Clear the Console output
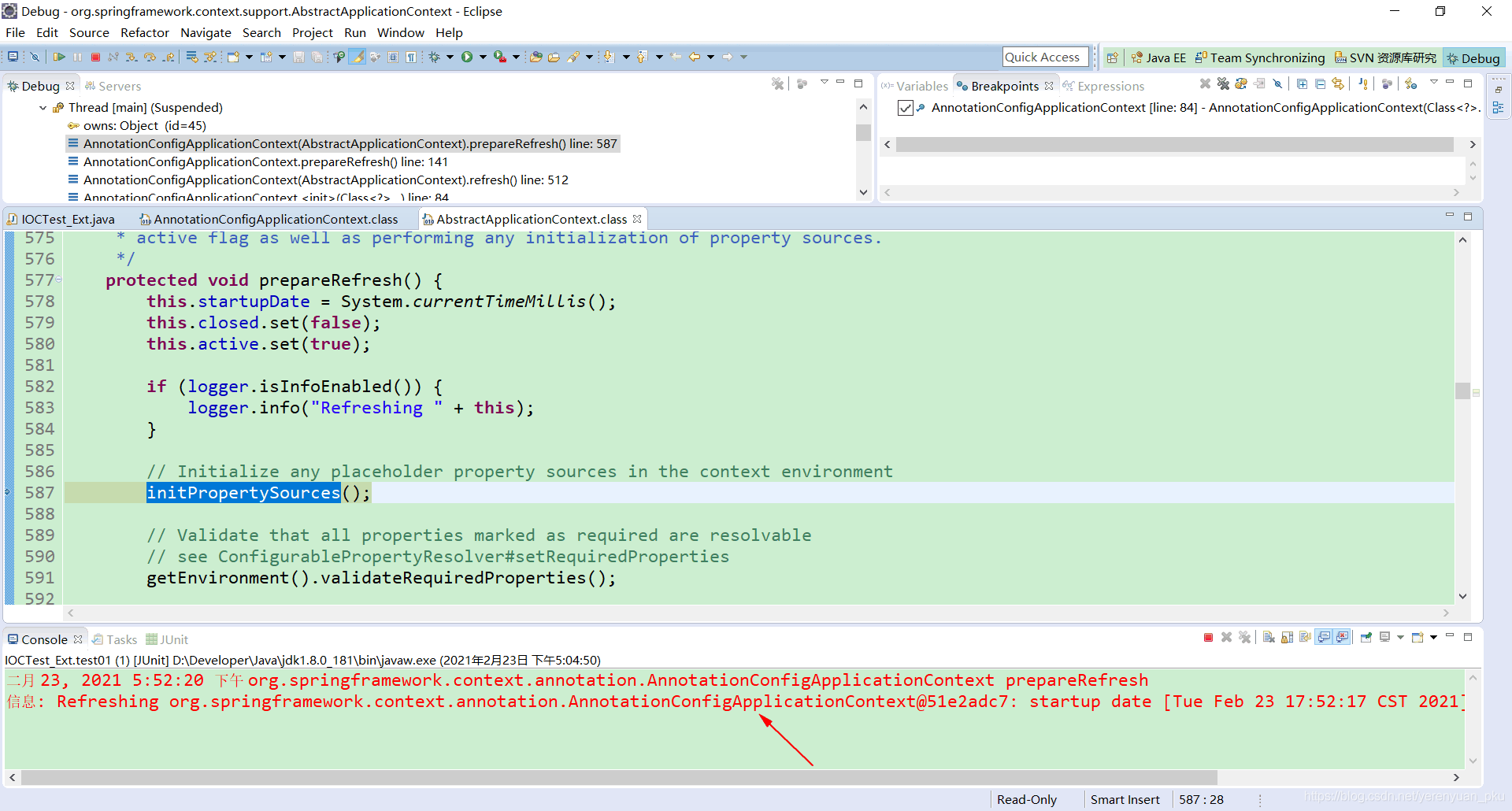The image size is (1512, 811). (1269, 637)
